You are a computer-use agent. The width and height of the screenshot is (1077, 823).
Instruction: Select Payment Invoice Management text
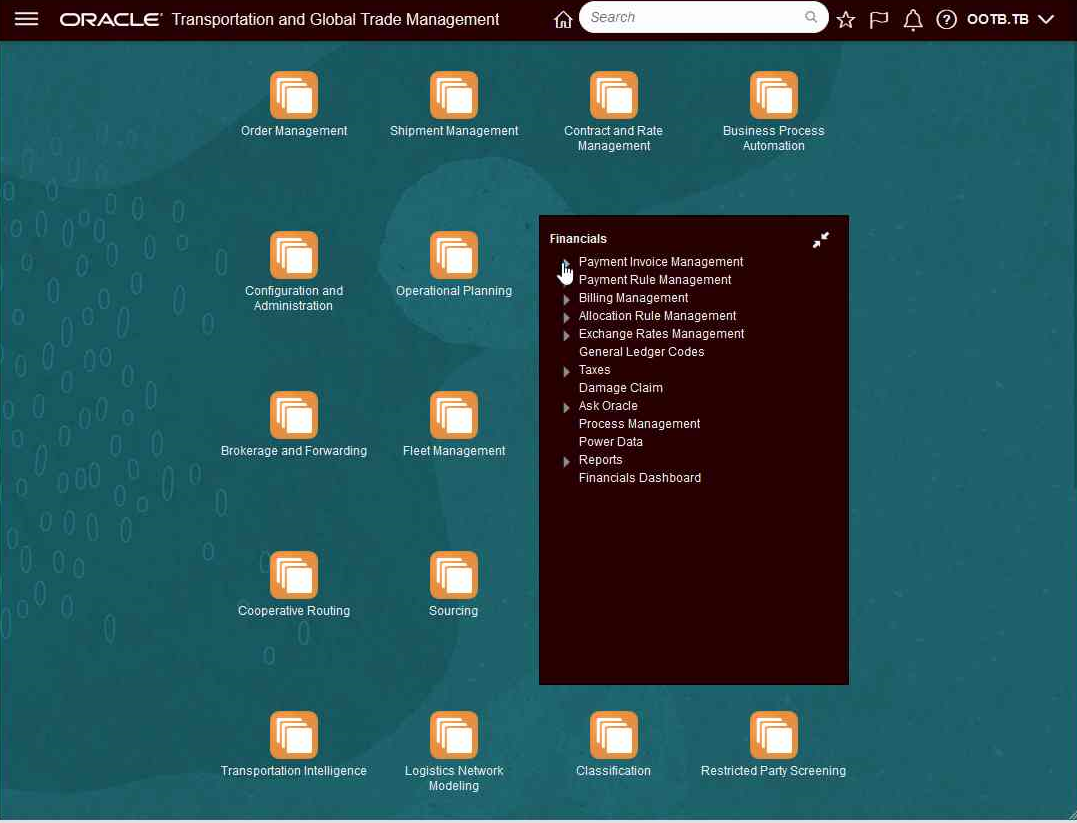(661, 262)
